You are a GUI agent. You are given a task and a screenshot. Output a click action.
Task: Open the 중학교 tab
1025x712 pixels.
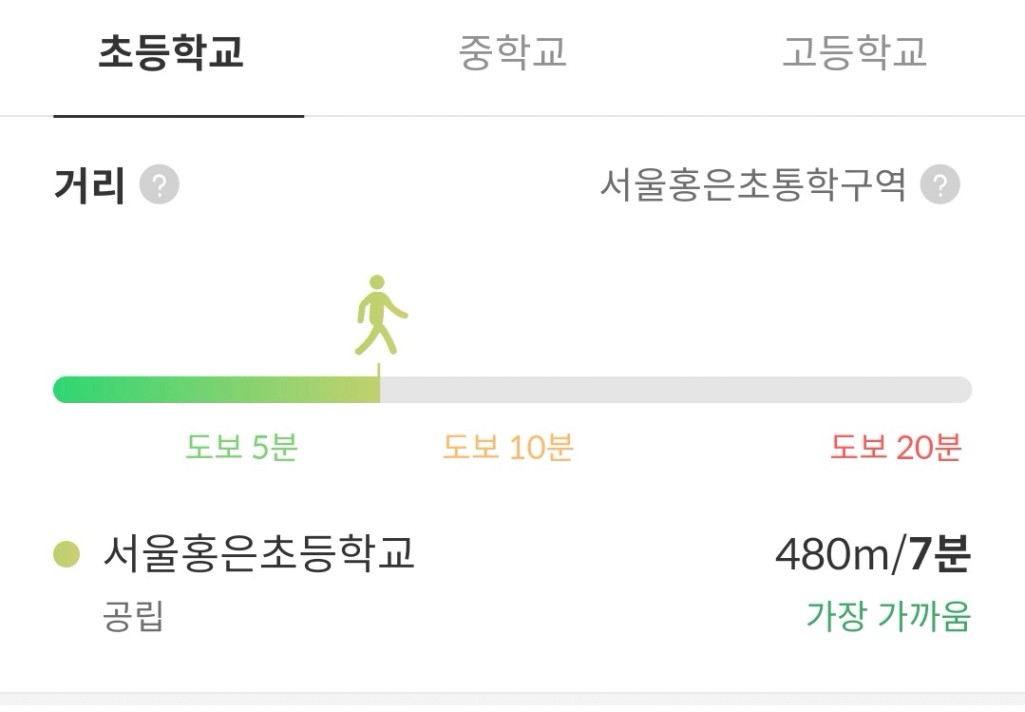click(513, 54)
